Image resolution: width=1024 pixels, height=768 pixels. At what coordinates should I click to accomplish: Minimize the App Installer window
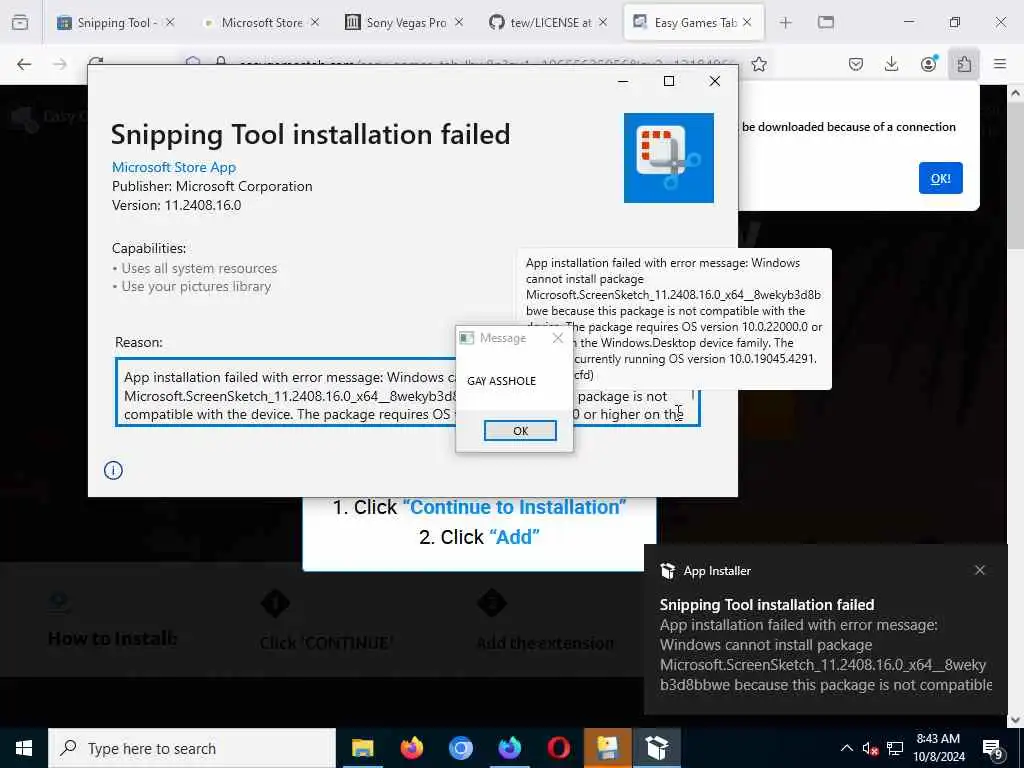coord(623,81)
